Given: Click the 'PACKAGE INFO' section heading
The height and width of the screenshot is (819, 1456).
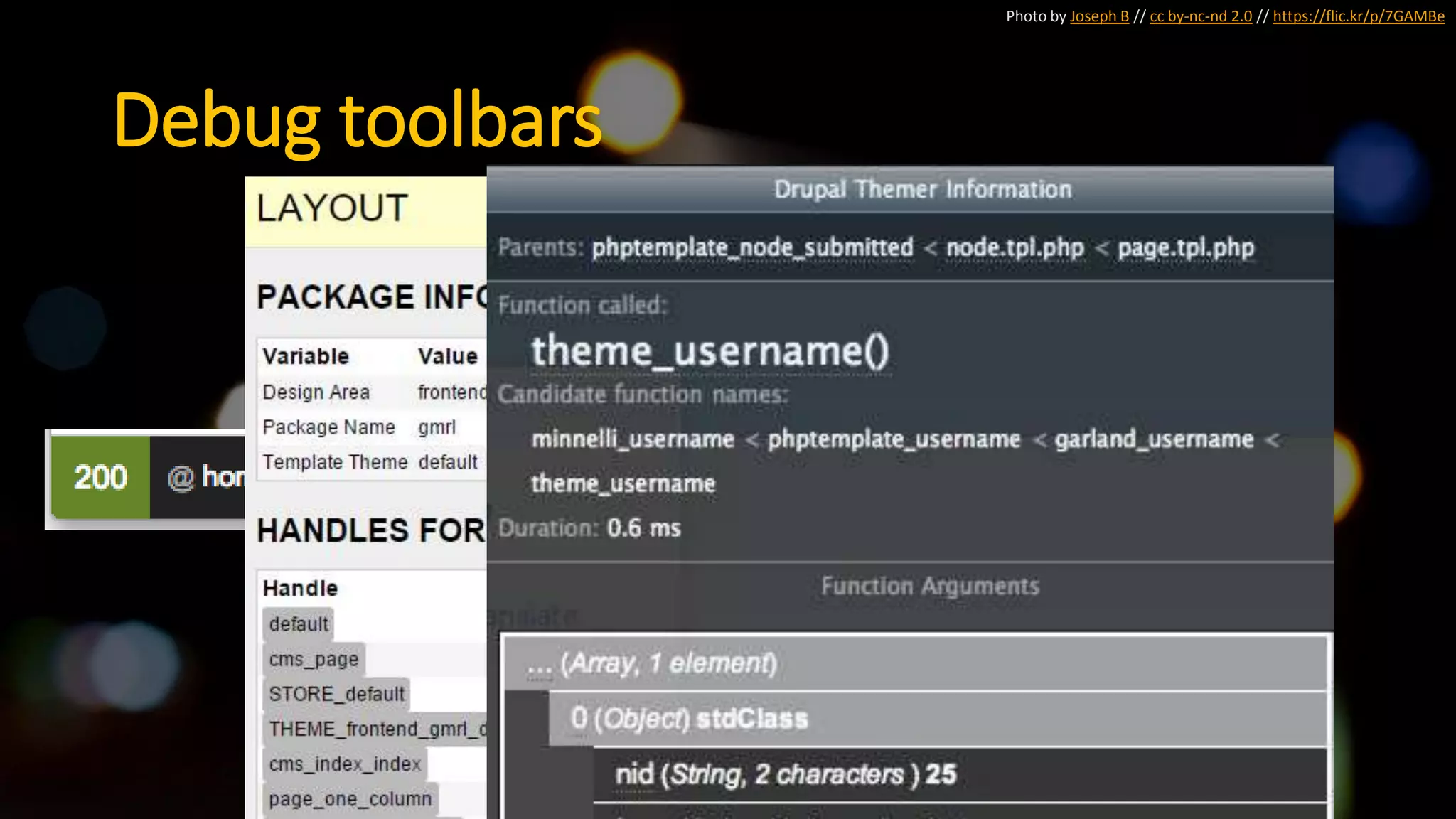Looking at the screenshot, I should (x=371, y=297).
